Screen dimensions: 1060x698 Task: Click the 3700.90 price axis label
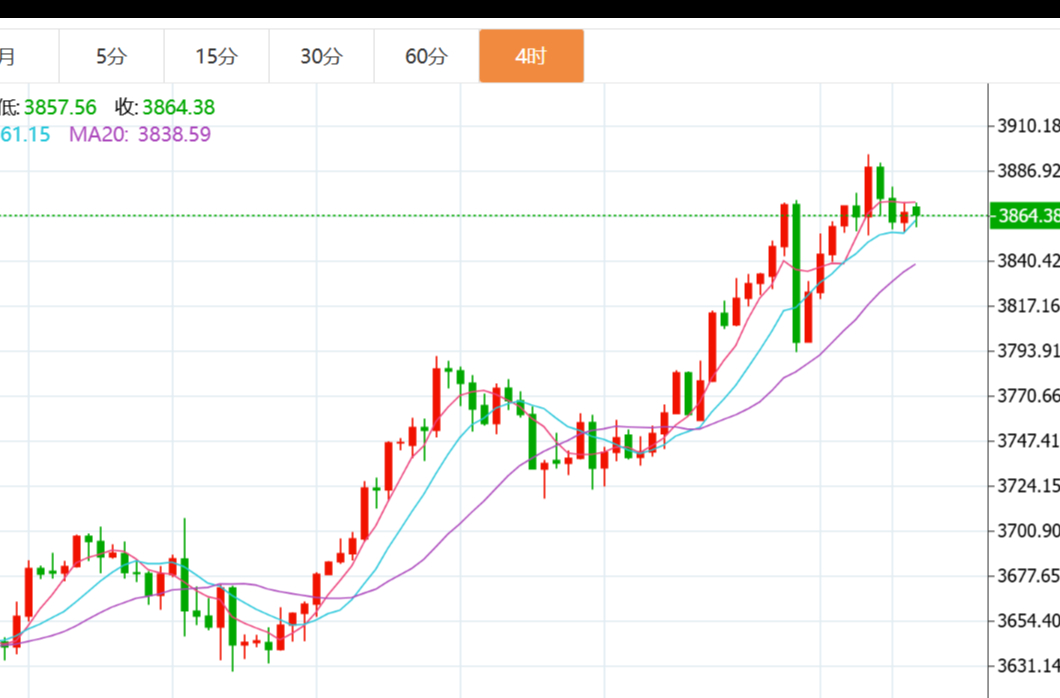[x=1028, y=530]
